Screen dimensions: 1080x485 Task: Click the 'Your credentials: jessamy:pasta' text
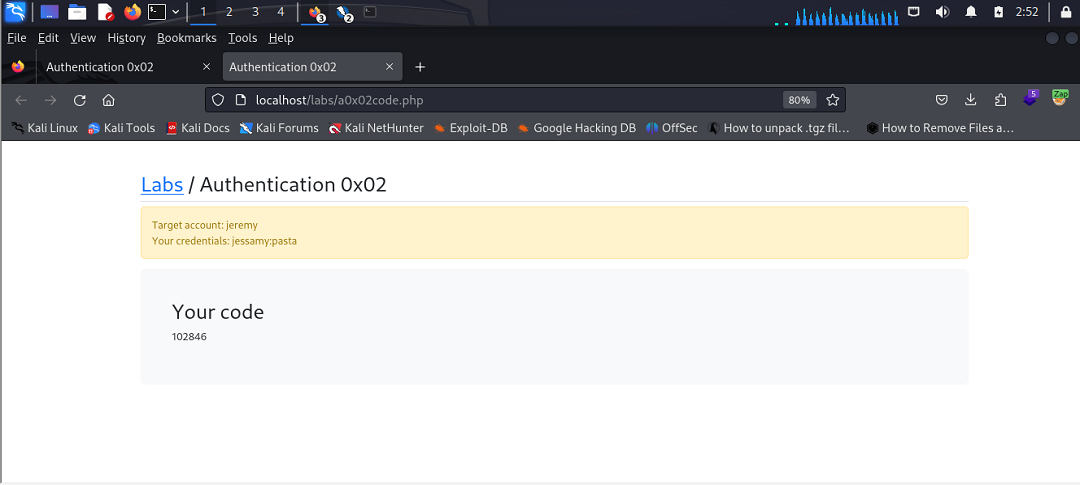225,241
